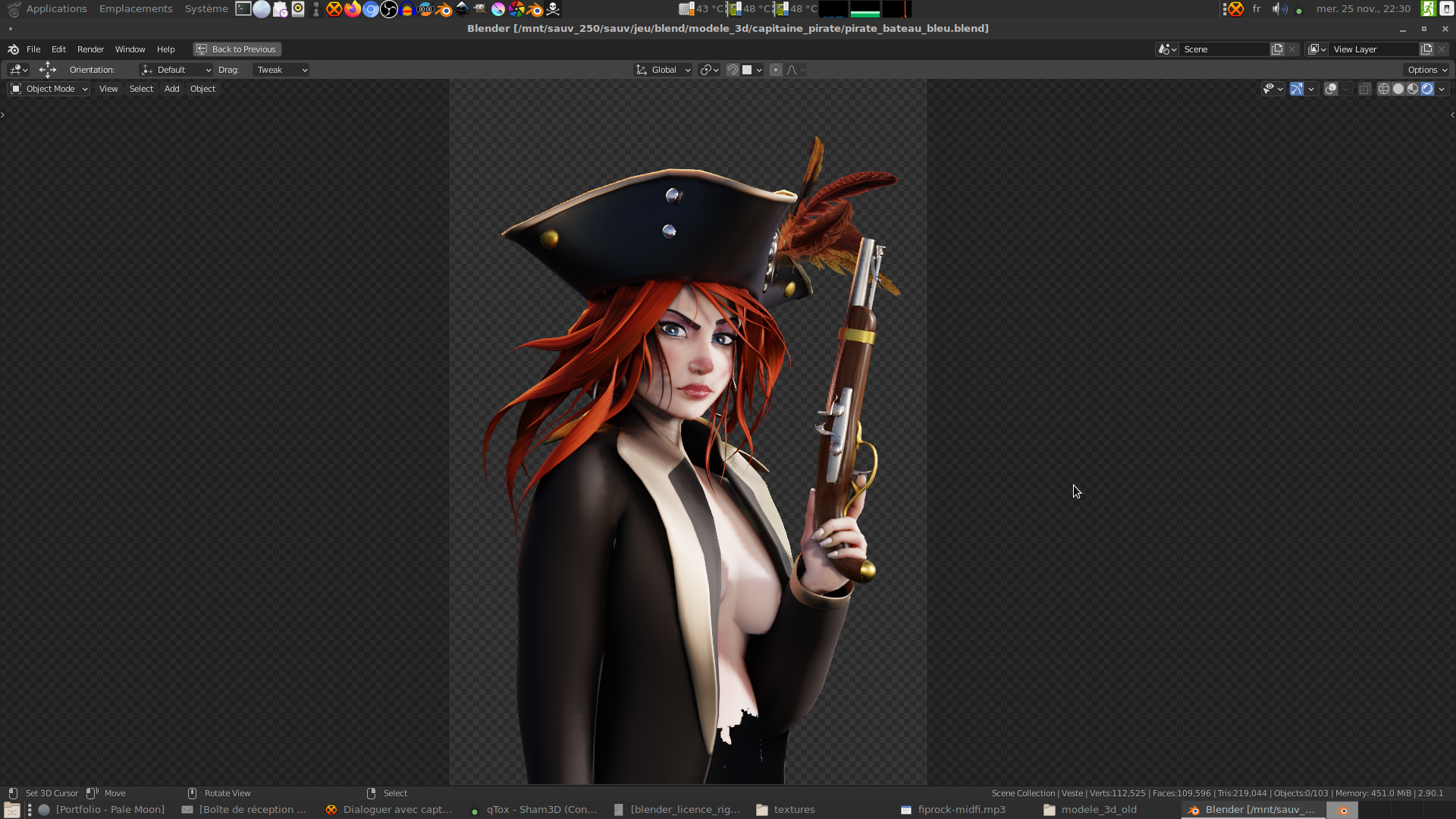Viewport: 1456px width, 819px height.
Task: Switch to Wireframe viewport shading
Action: (x=1384, y=89)
